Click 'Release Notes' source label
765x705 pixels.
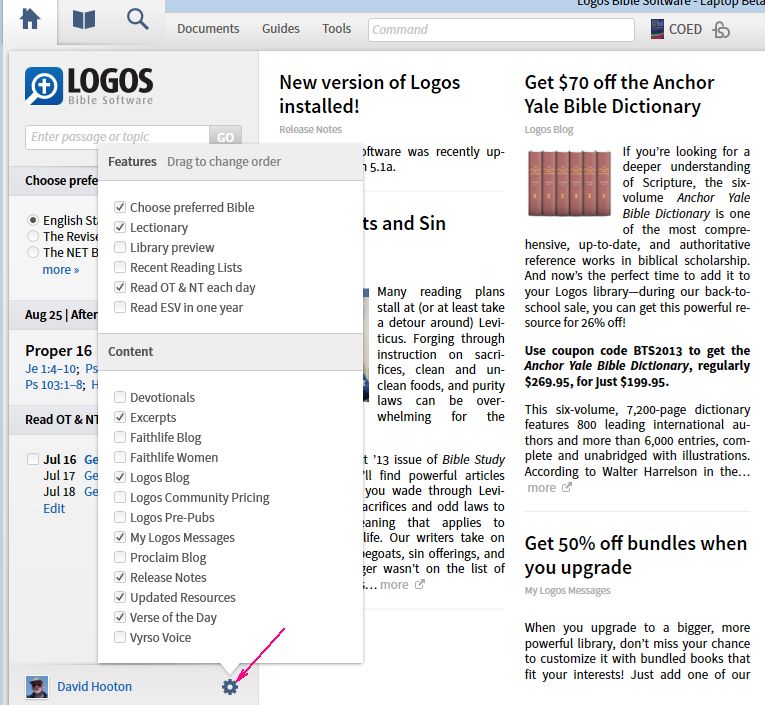click(310, 129)
